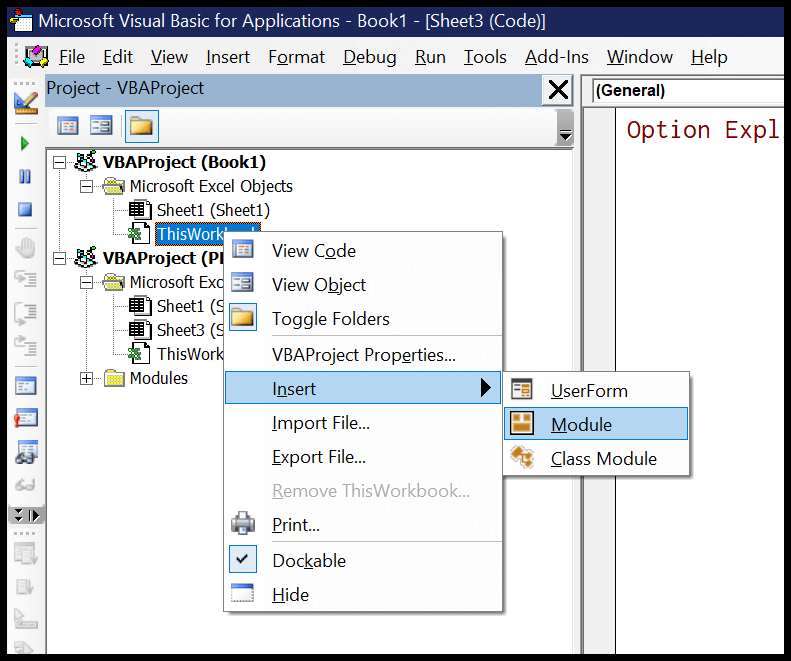Collapse Book1 Microsoft Excel Objects folder

point(86,187)
